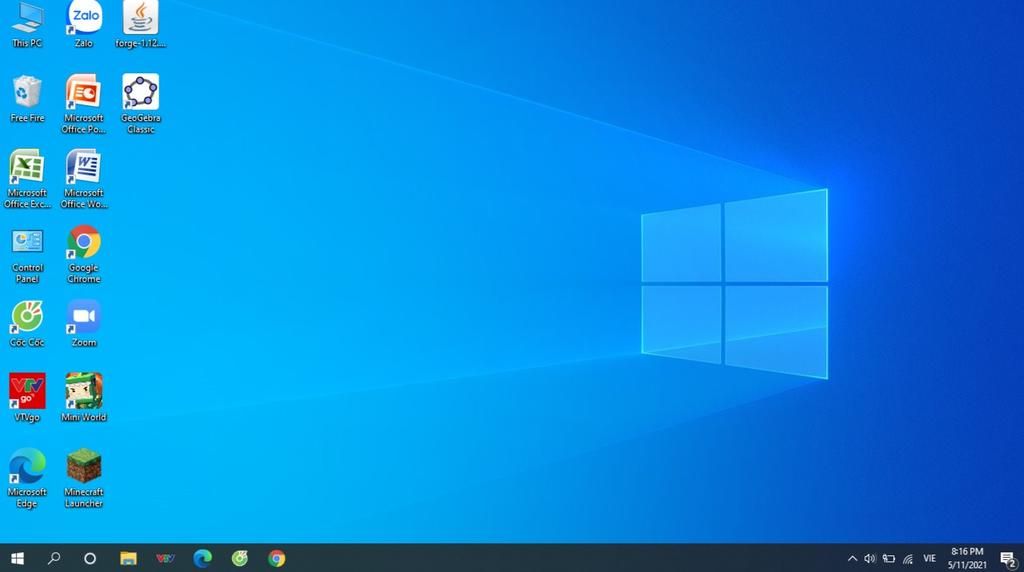Show hidden system tray icons

point(852,558)
